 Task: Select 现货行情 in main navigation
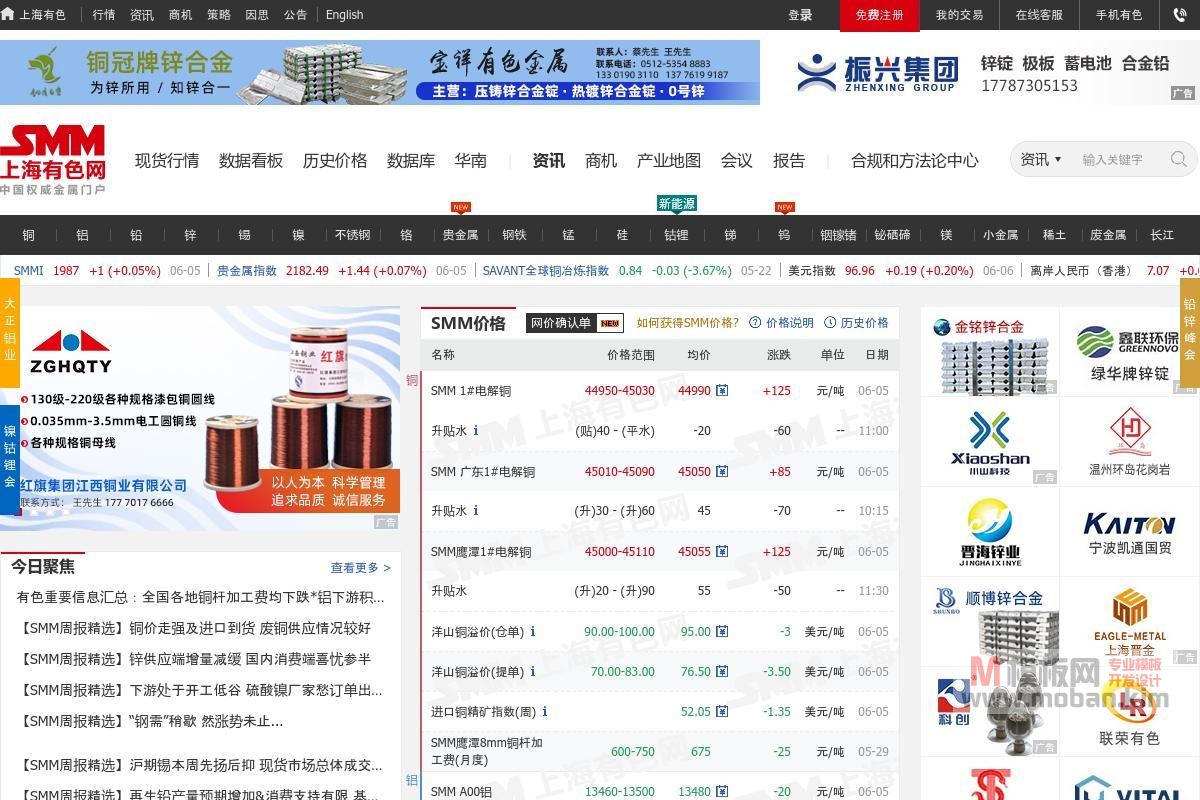point(167,160)
